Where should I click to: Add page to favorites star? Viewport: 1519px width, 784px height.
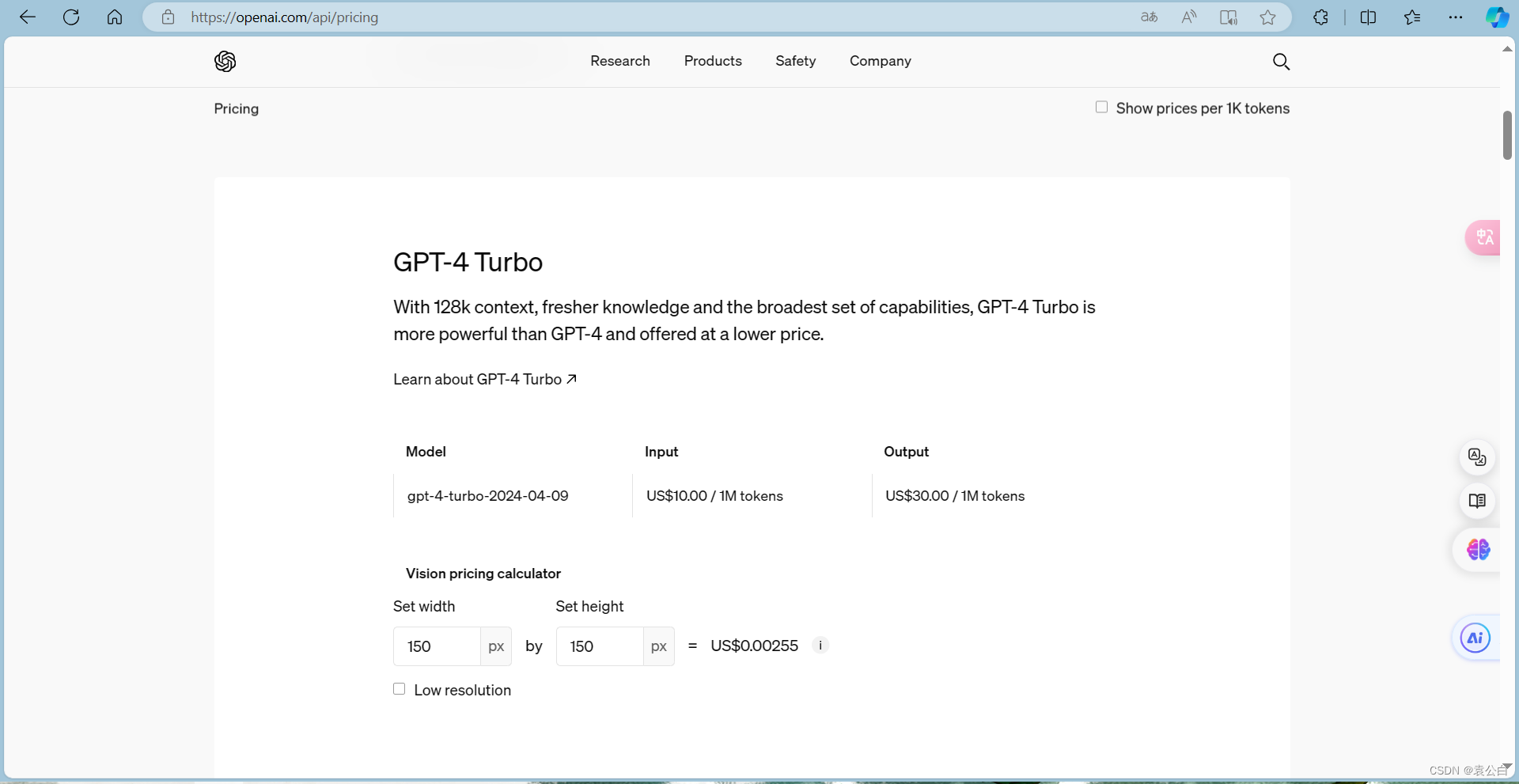click(x=1268, y=17)
